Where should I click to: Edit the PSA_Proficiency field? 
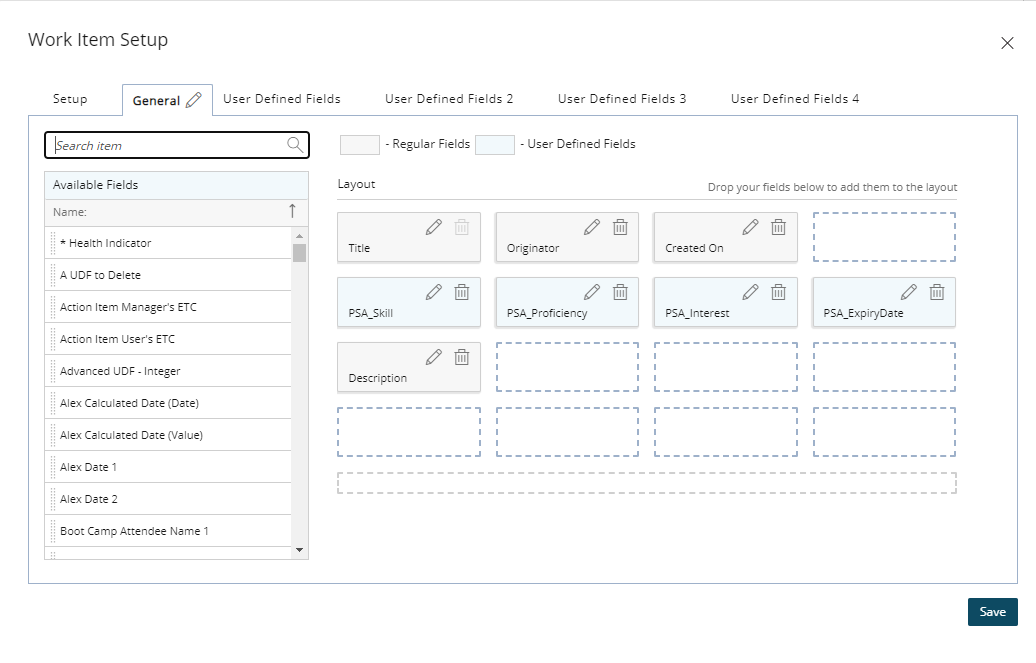pos(592,292)
